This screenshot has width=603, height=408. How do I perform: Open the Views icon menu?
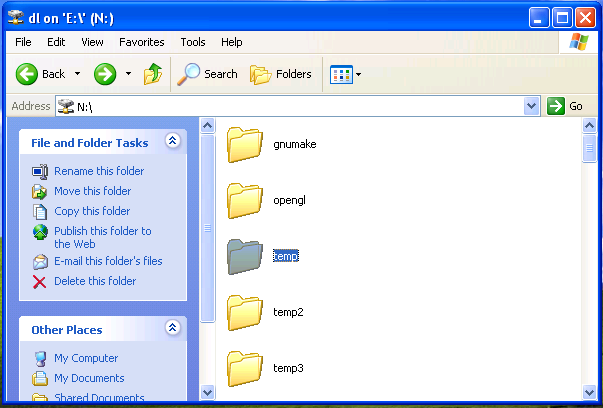(x=341, y=74)
